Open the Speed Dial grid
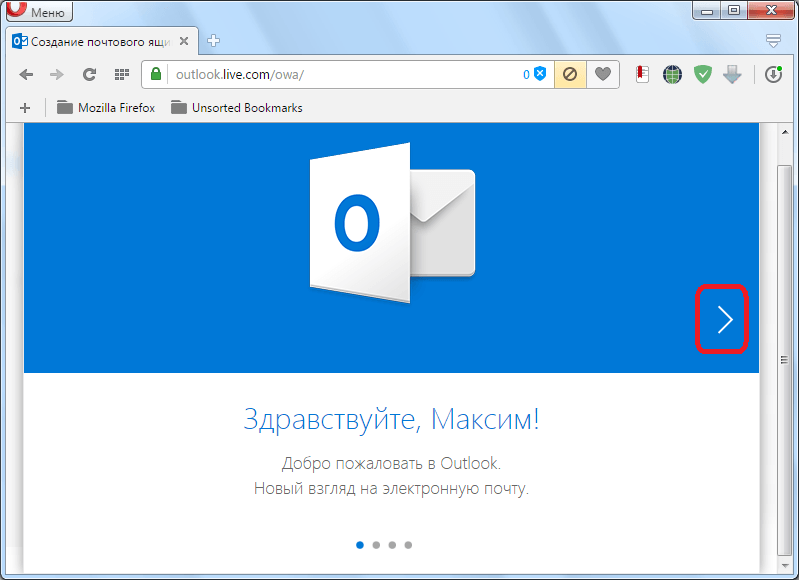This screenshot has height=580, width=799. (x=122, y=75)
